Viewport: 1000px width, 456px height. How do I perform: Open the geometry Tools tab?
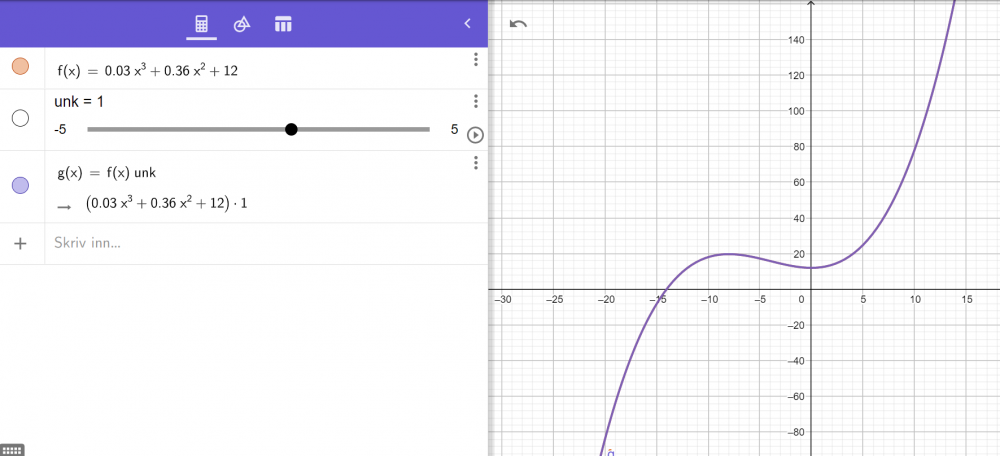coord(242,24)
